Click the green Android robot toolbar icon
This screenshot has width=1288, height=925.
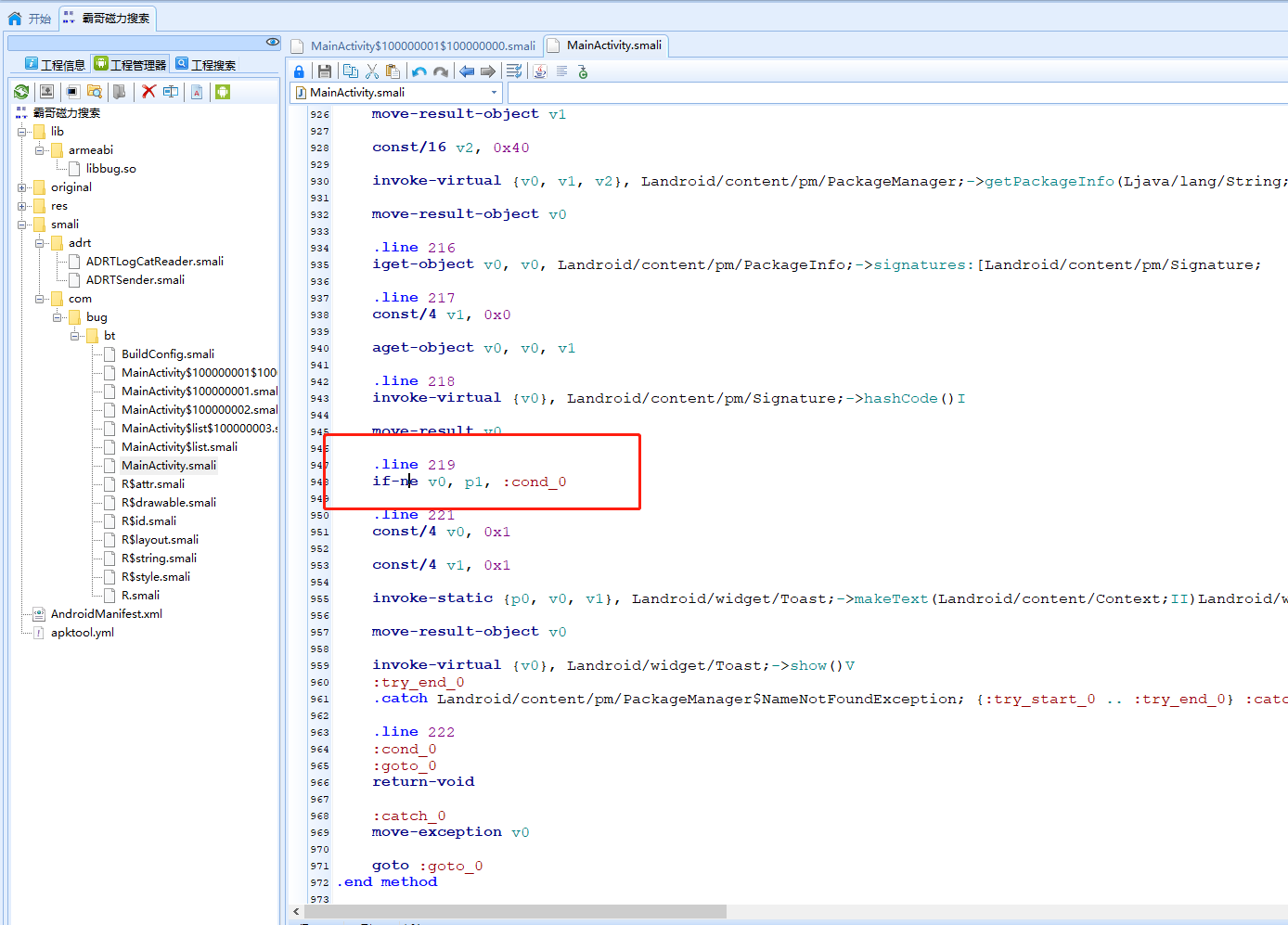[x=223, y=92]
